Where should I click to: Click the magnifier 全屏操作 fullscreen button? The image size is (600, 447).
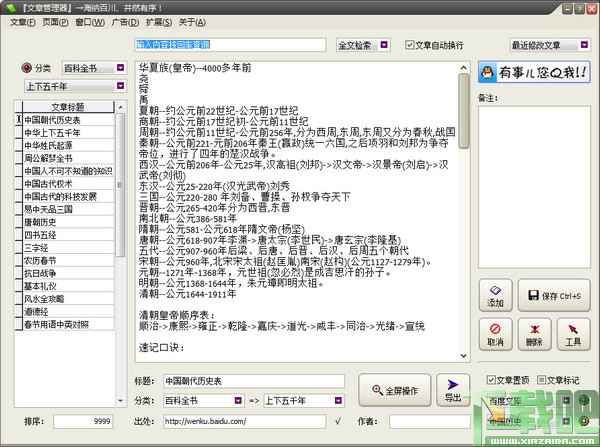coord(395,390)
